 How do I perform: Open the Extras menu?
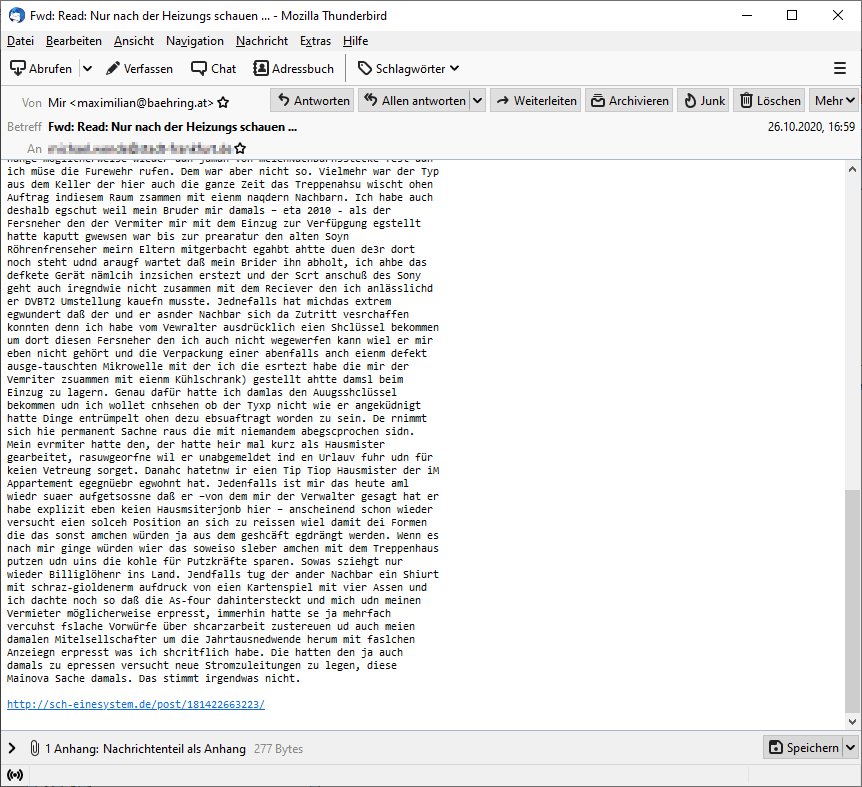[316, 41]
